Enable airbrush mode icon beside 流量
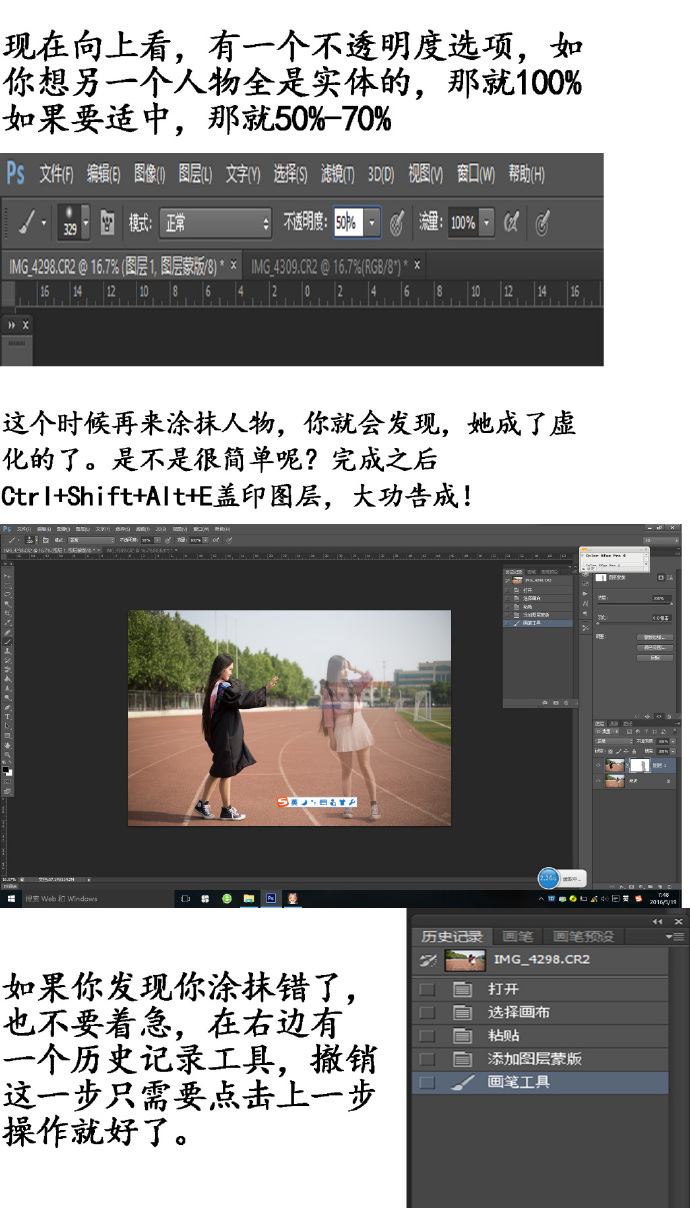The image size is (690, 1208). coord(512,223)
